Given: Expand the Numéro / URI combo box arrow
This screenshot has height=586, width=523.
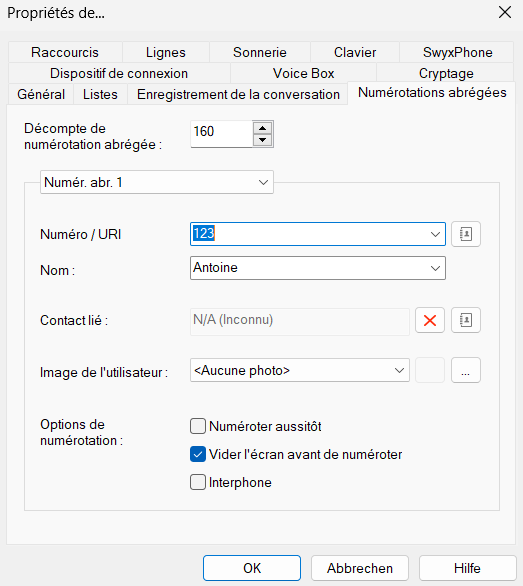Looking at the screenshot, I should 435,234.
